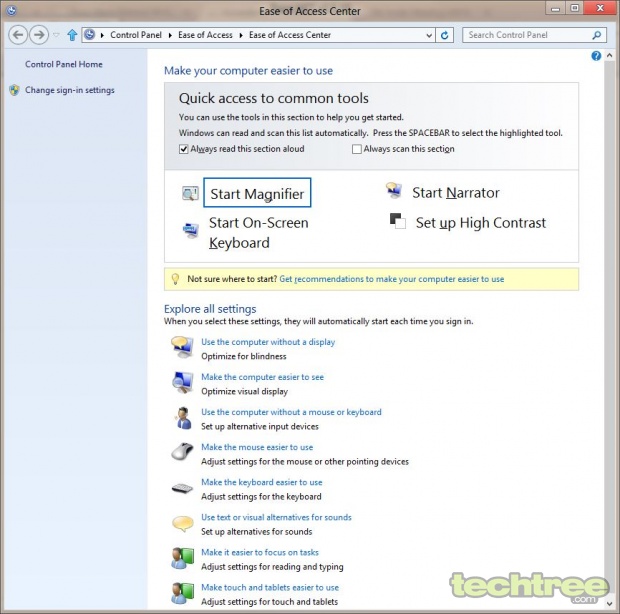Click the focus on tasks icon

pos(182,558)
